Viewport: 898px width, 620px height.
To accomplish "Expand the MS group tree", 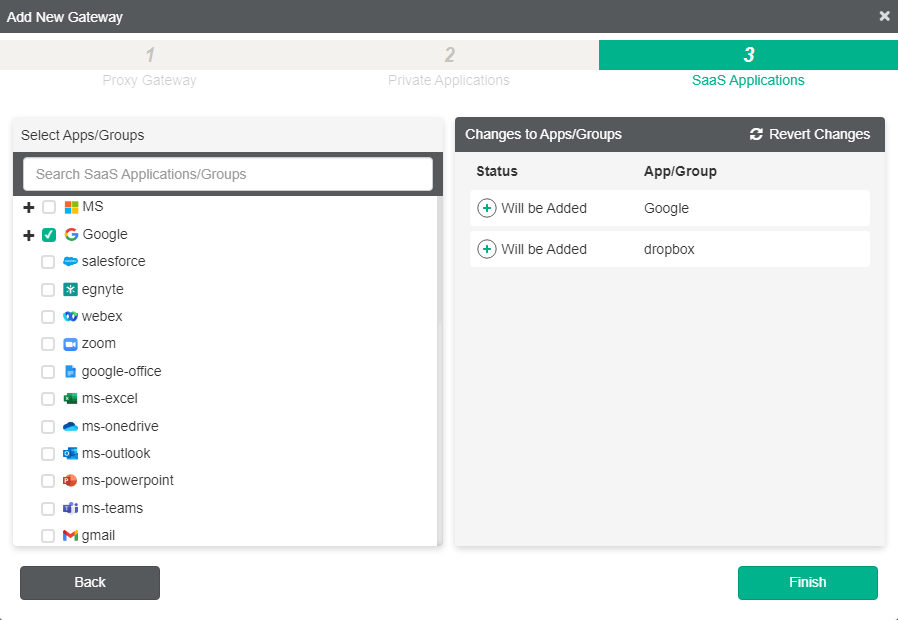I will click(27, 206).
